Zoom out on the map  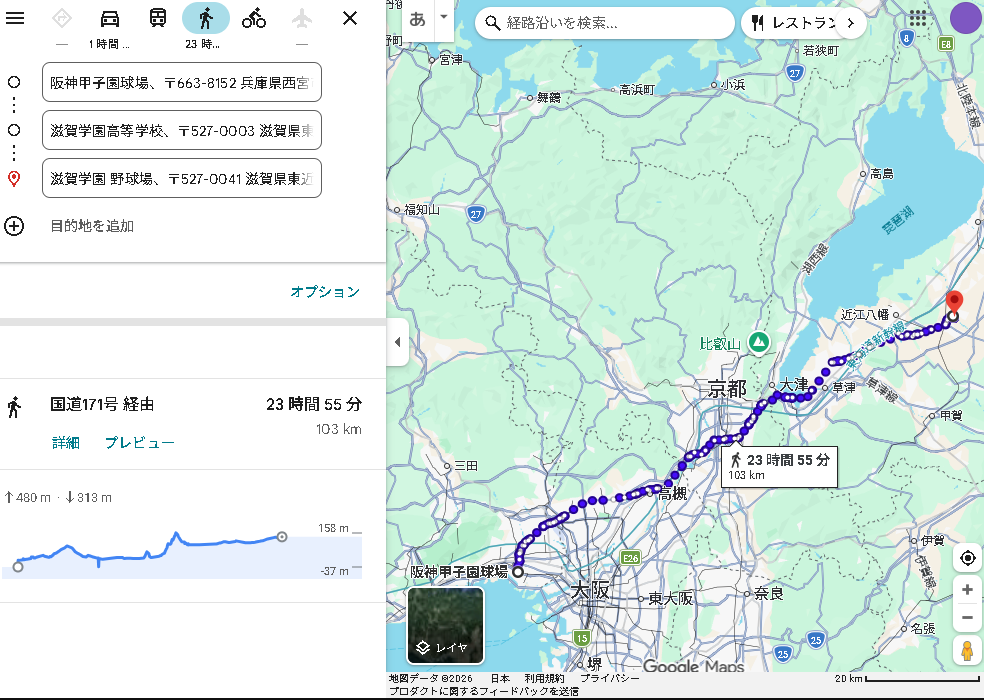[967, 617]
